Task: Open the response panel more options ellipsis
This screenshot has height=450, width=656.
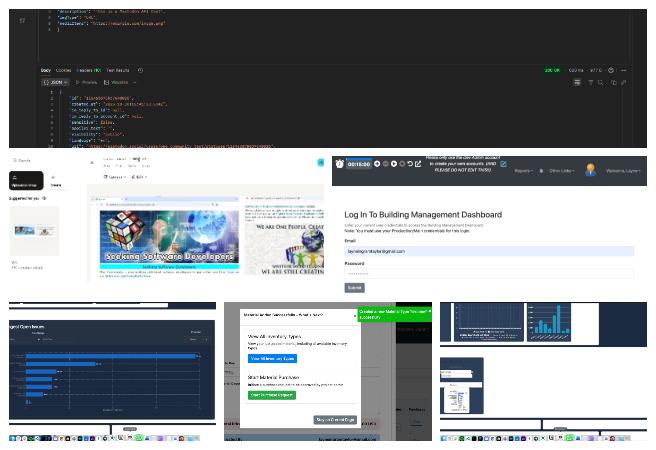Action: pyautogui.click(x=625, y=70)
